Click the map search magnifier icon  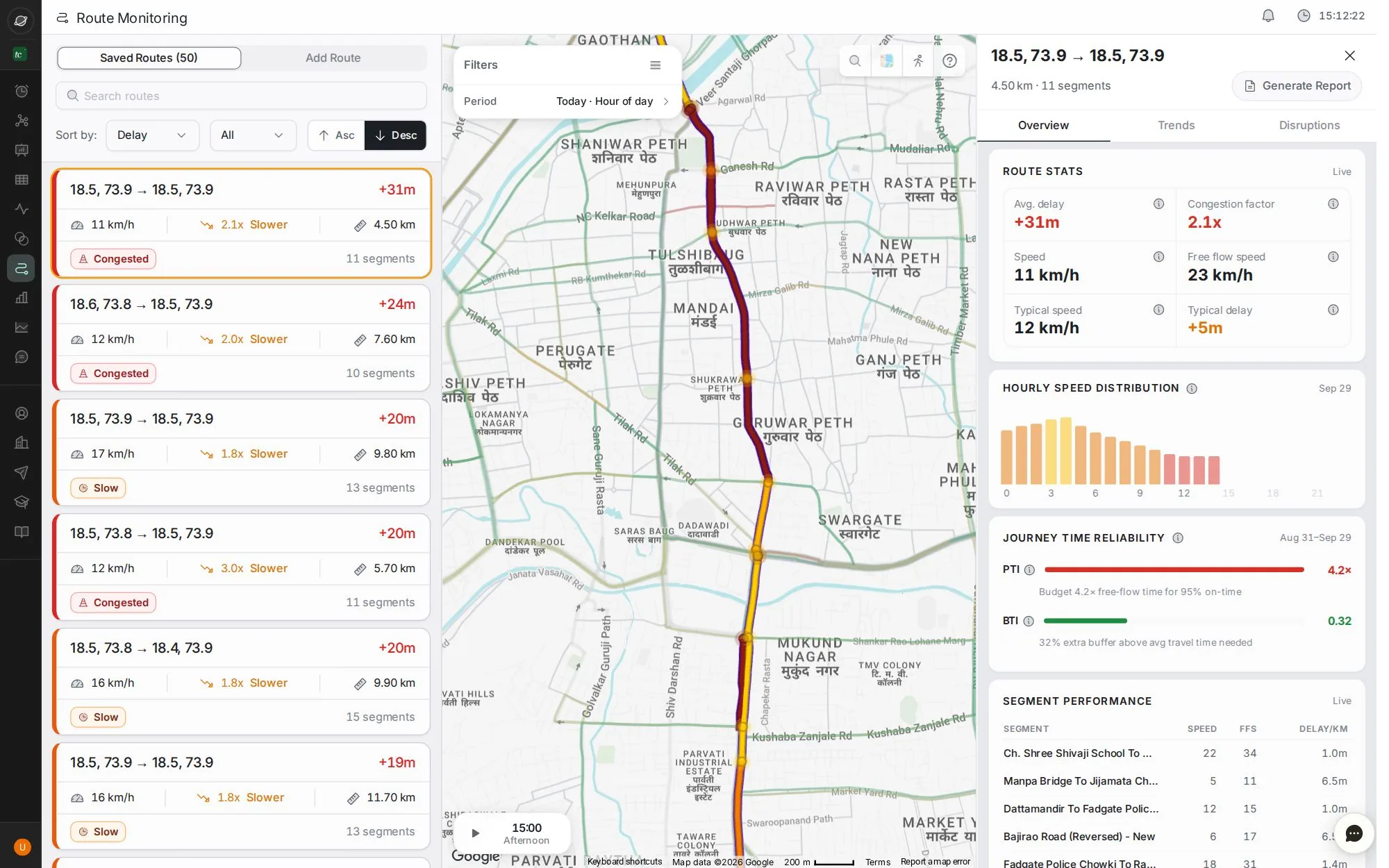tap(855, 61)
